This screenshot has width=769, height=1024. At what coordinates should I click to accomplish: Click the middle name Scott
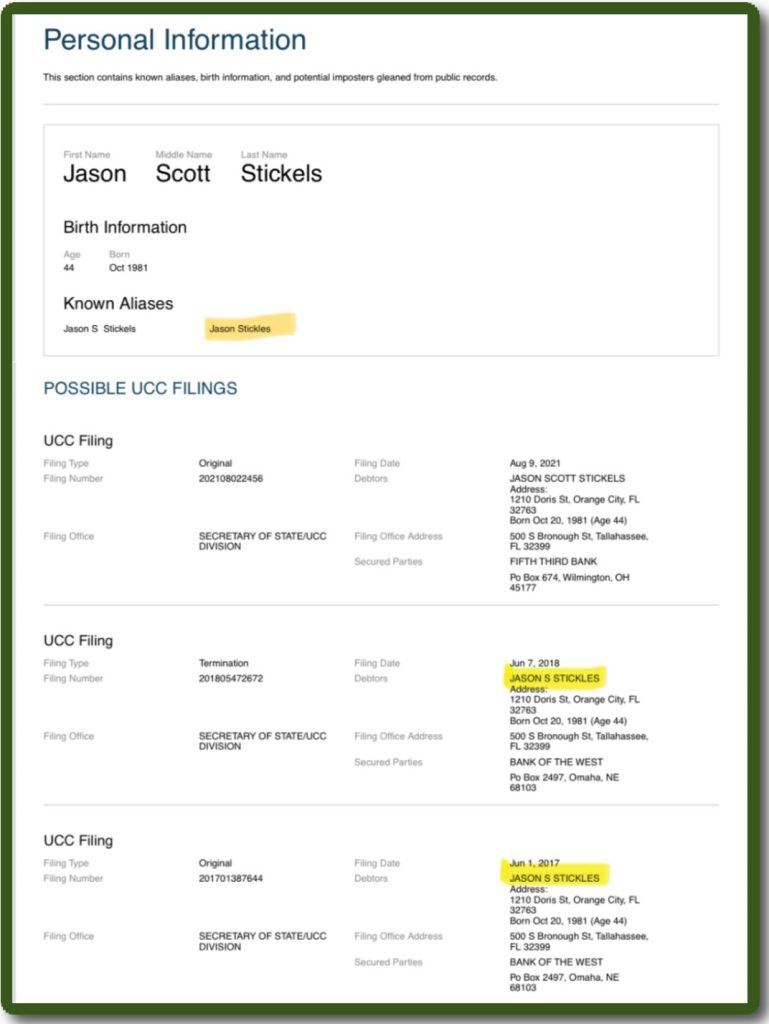pyautogui.click(x=183, y=173)
